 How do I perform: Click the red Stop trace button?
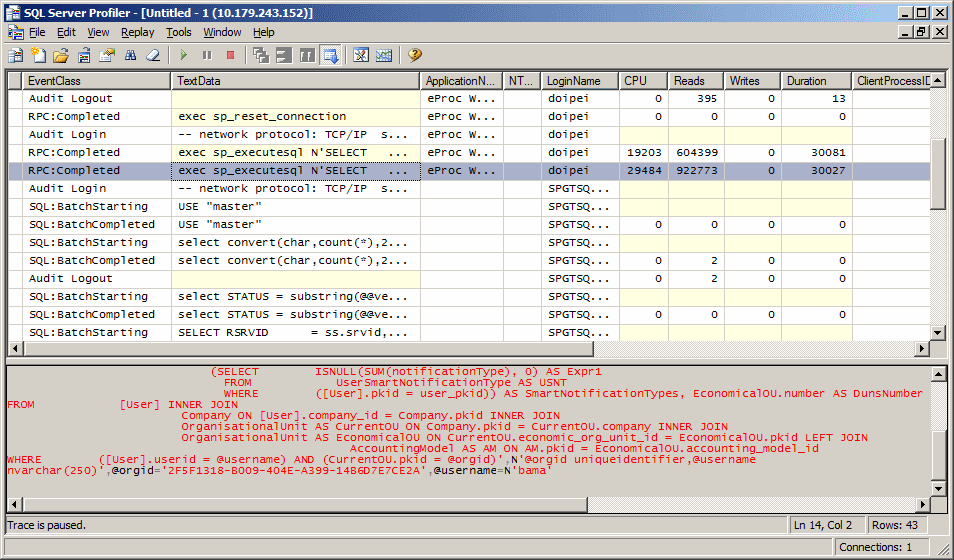[230, 55]
